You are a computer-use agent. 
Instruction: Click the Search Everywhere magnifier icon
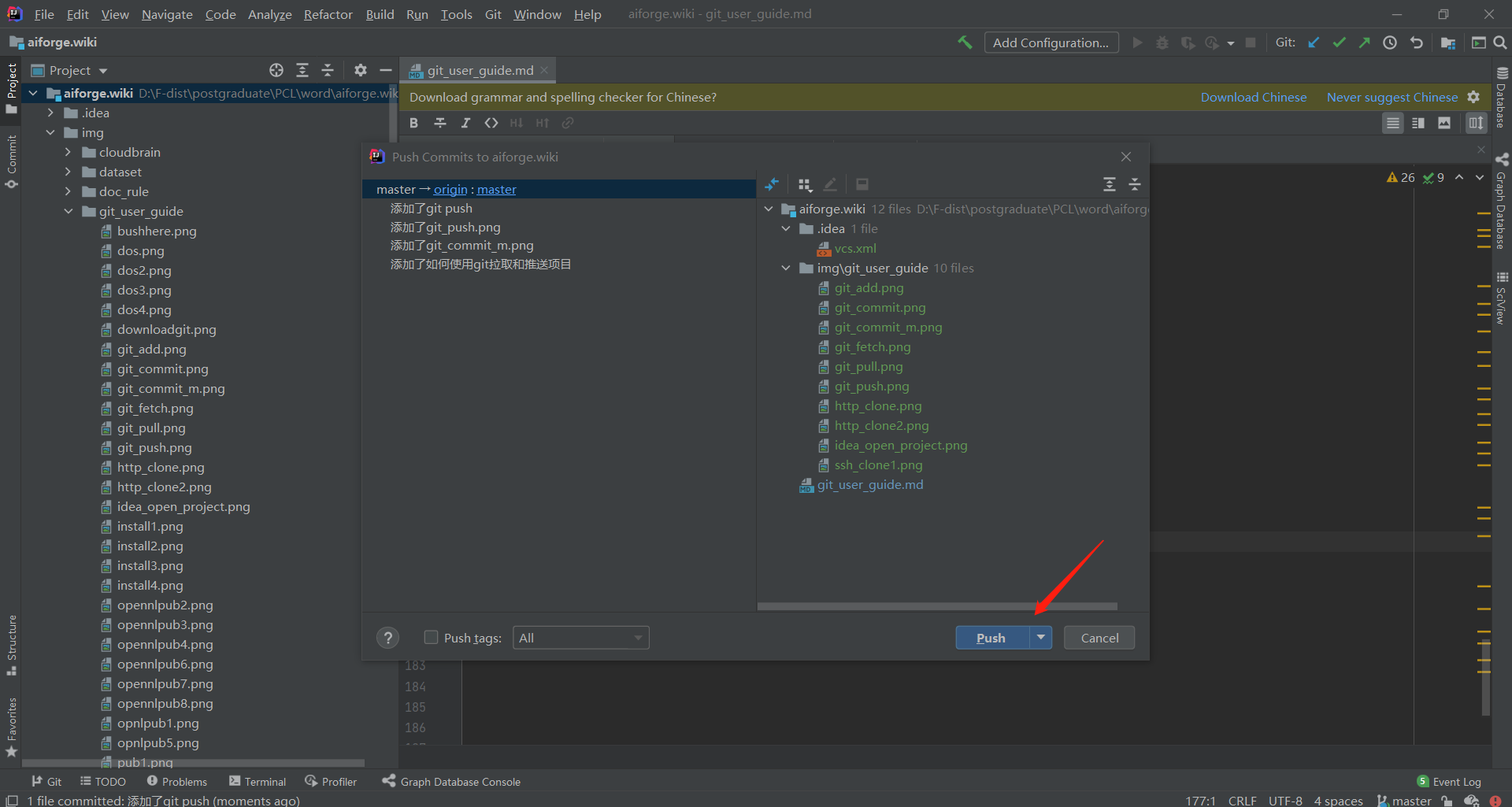point(1500,43)
